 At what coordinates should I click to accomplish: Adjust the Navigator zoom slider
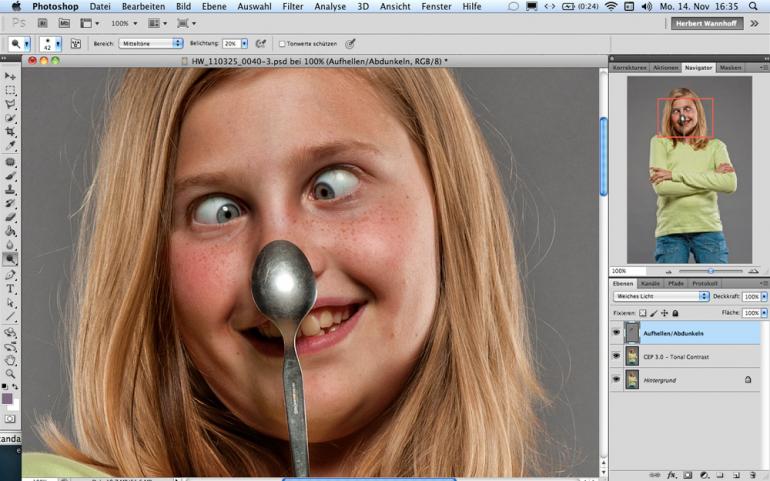tap(711, 271)
